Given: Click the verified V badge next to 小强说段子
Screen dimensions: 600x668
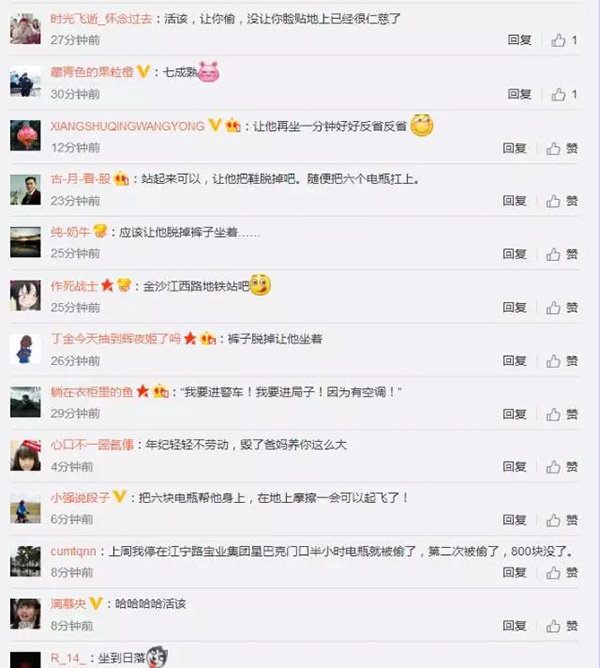Looking at the screenshot, I should pos(120,496).
